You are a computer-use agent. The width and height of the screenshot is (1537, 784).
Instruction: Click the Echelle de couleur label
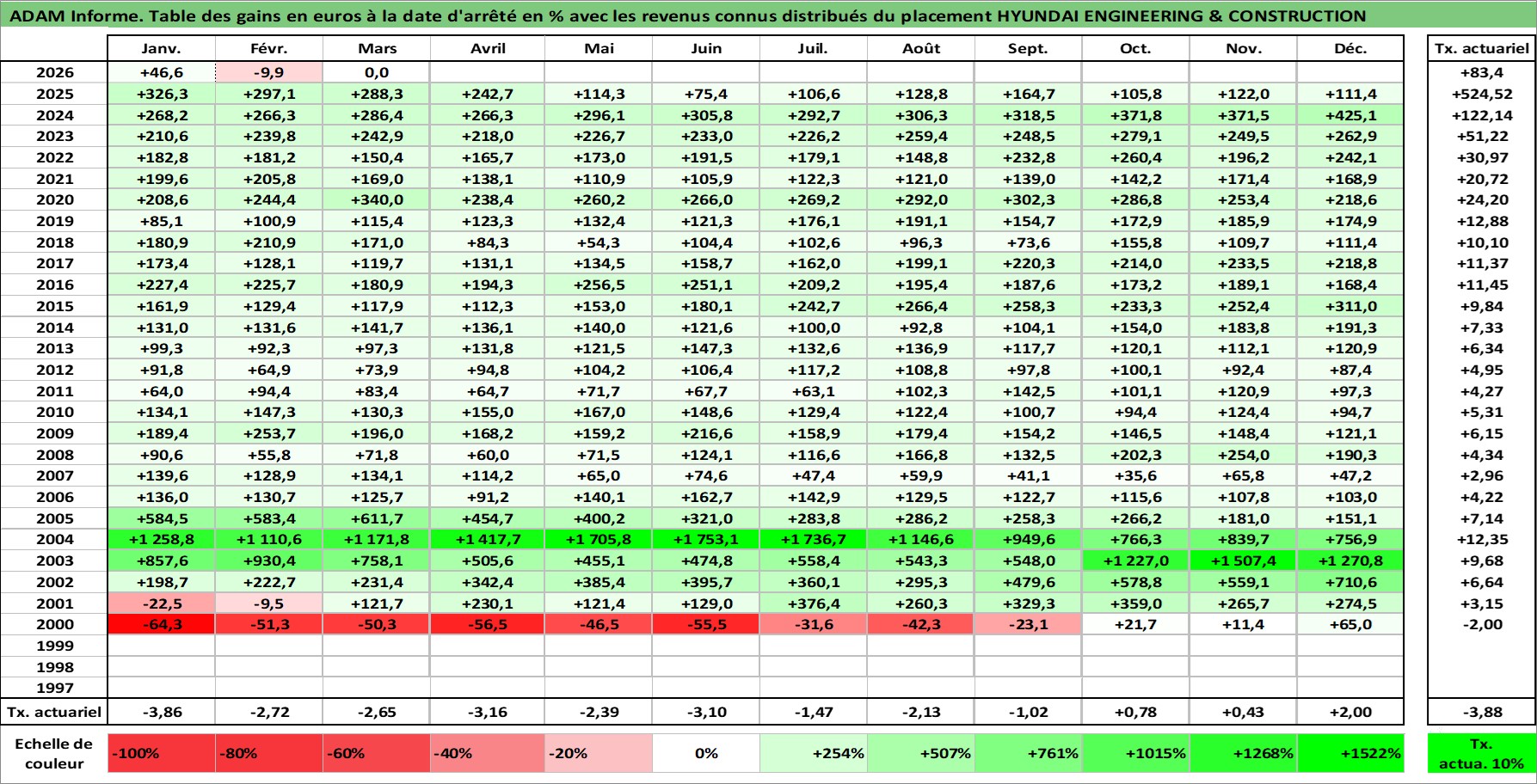(x=54, y=754)
